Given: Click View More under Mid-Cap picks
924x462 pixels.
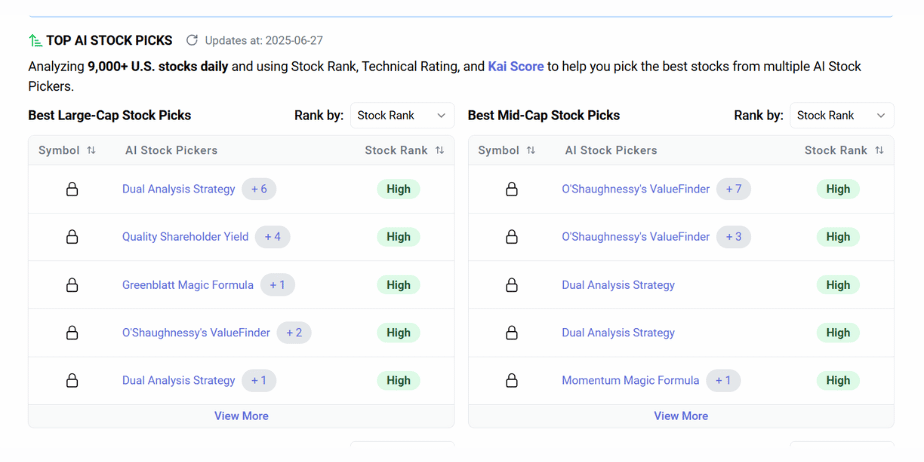Looking at the screenshot, I should click(x=681, y=416).
